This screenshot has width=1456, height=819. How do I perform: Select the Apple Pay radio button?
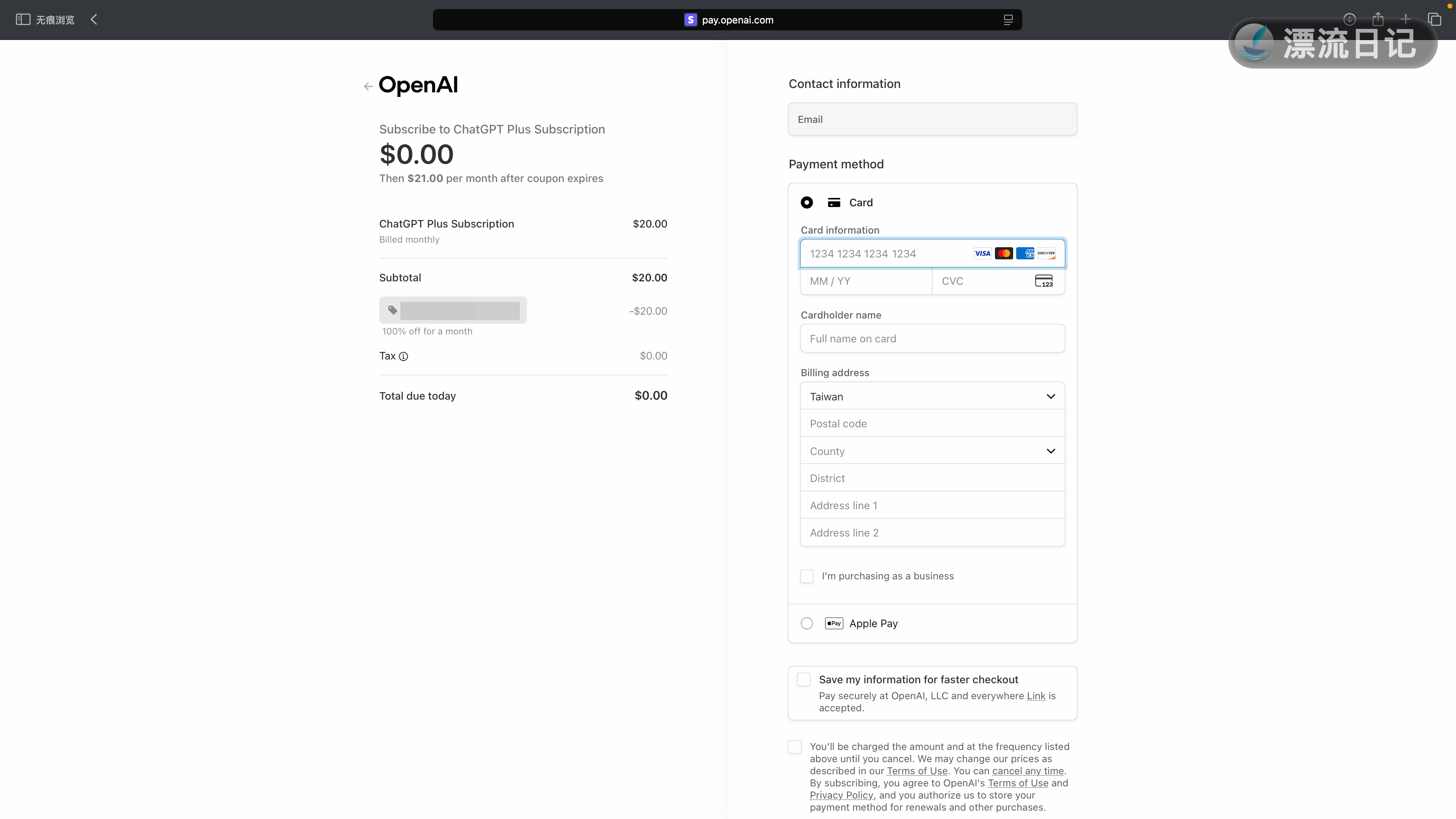click(x=806, y=623)
